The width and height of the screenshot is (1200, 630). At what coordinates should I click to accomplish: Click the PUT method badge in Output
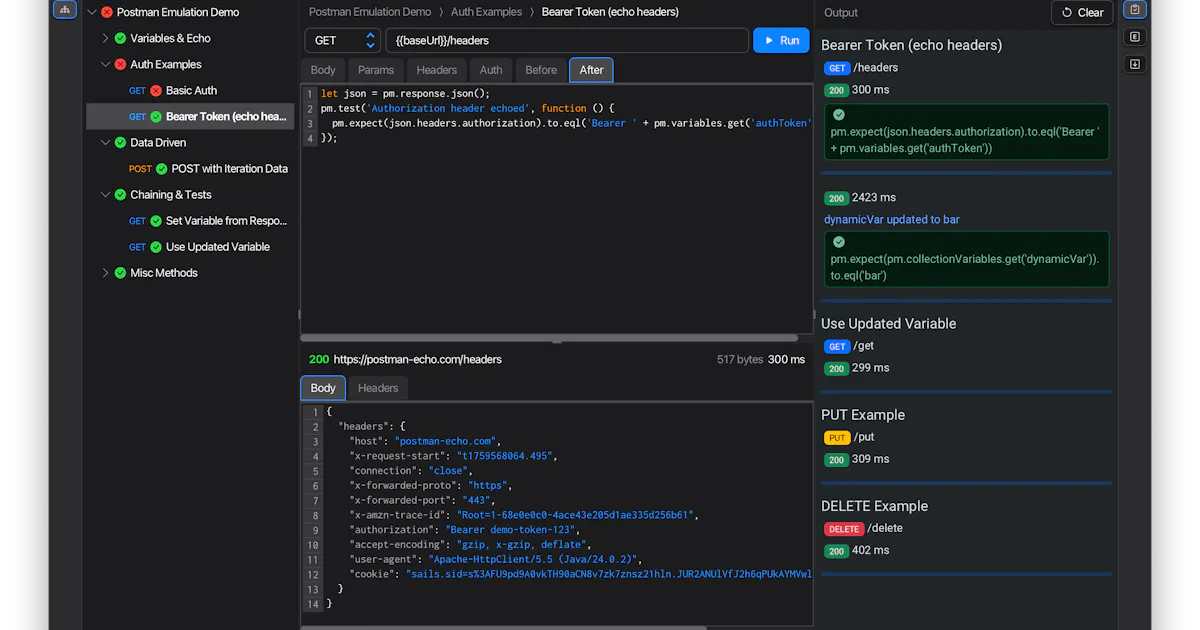(836, 438)
